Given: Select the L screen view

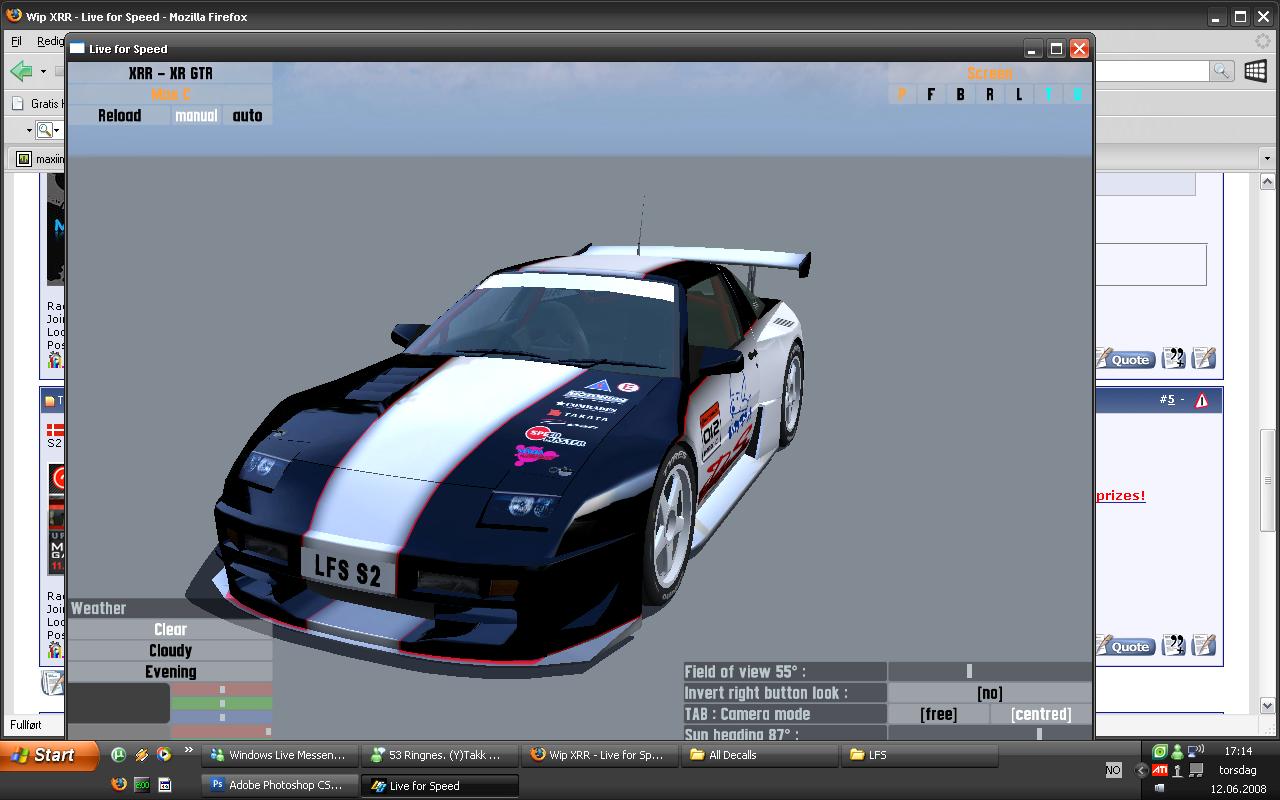Looking at the screenshot, I should point(1019,94).
